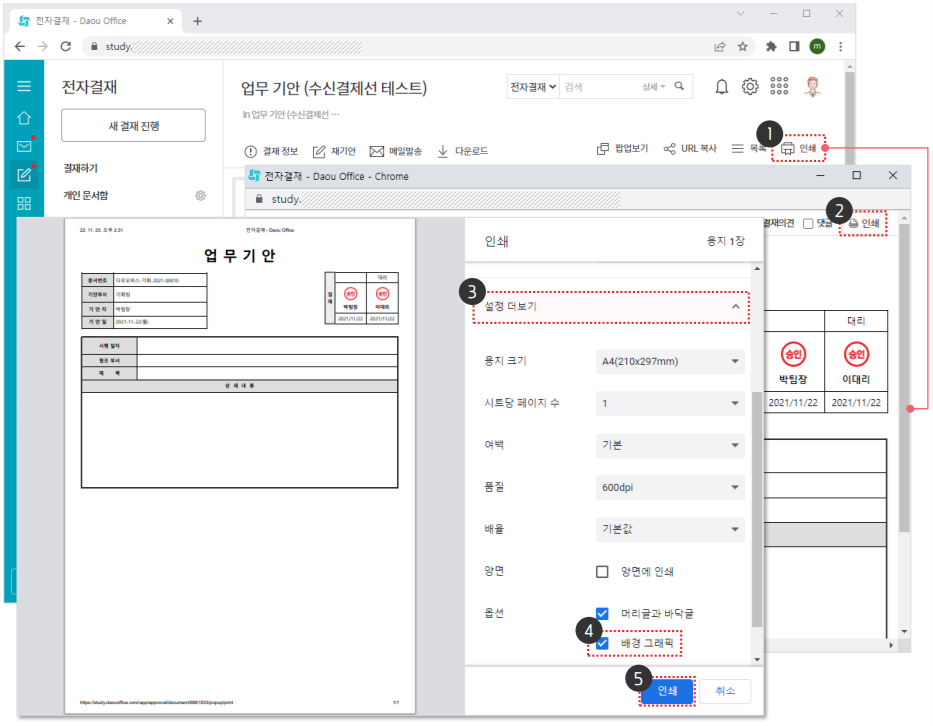
Task: Click the 새 결재 진행 button
Action: pos(133,125)
